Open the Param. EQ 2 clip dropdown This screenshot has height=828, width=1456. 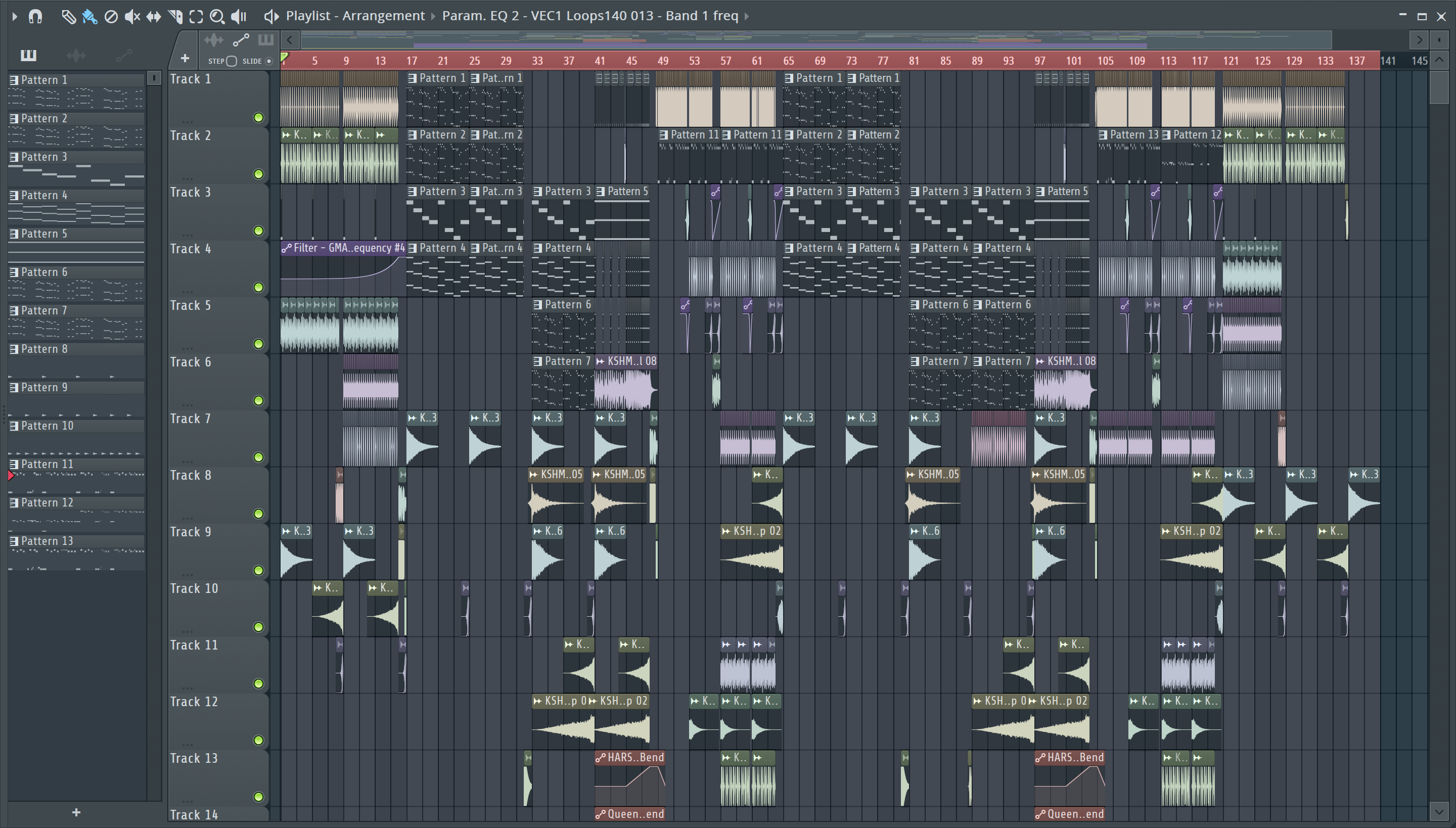pyautogui.click(x=590, y=16)
